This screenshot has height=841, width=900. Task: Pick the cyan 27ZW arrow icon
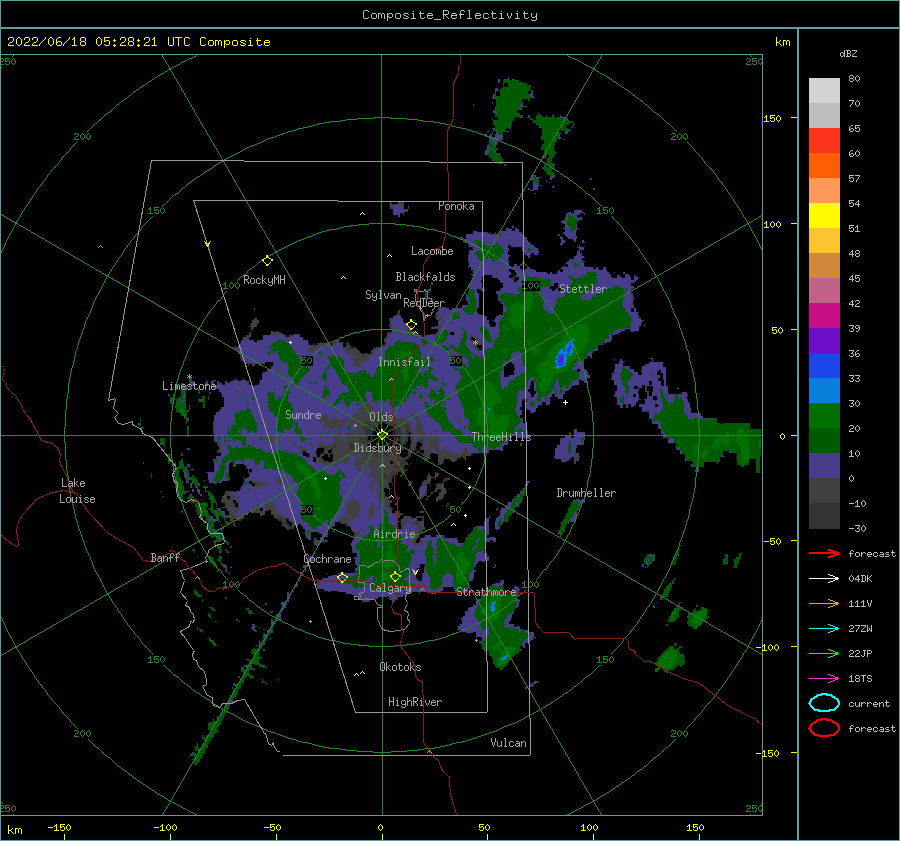[x=824, y=629]
